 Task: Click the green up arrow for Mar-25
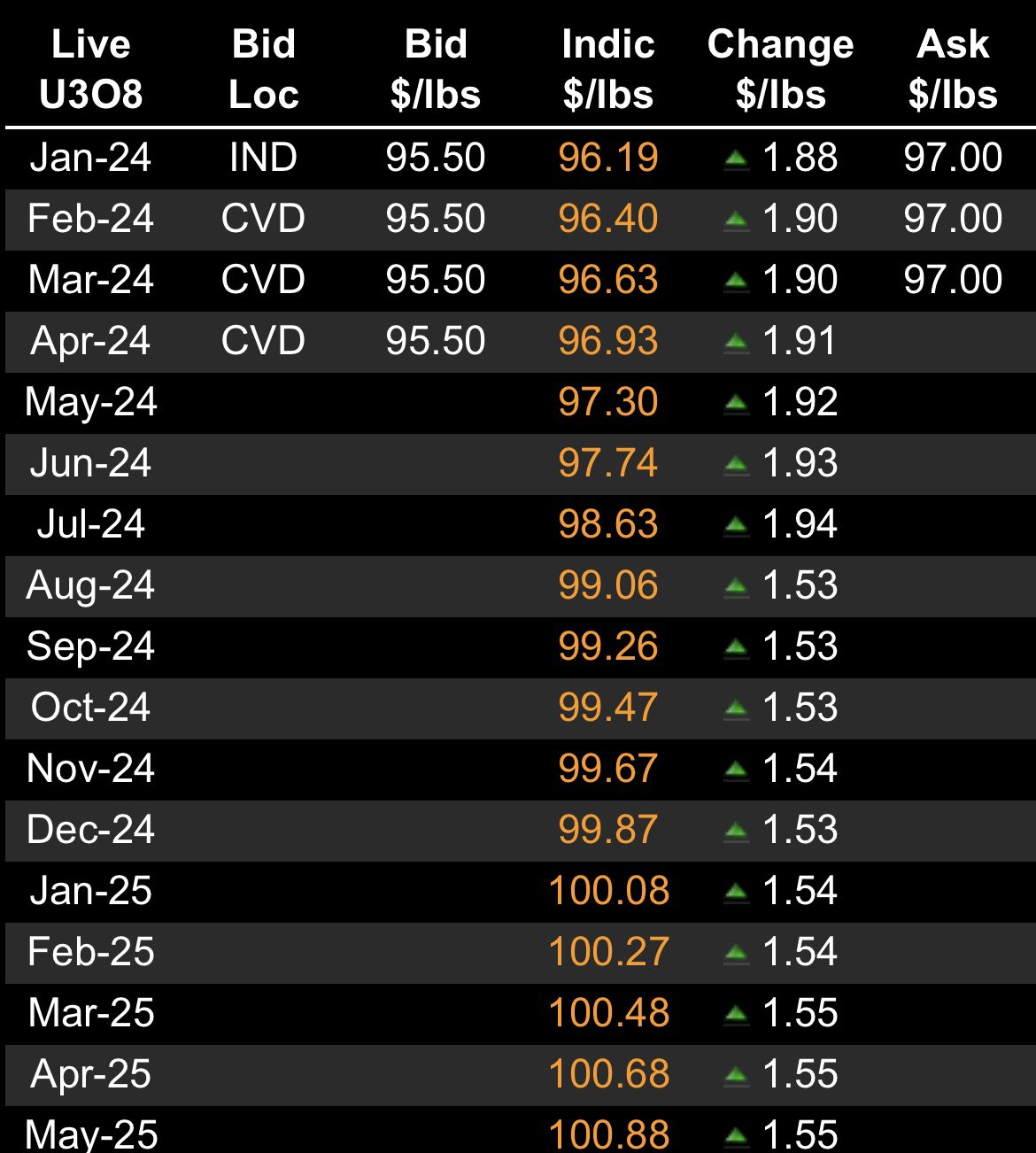coord(736,1015)
